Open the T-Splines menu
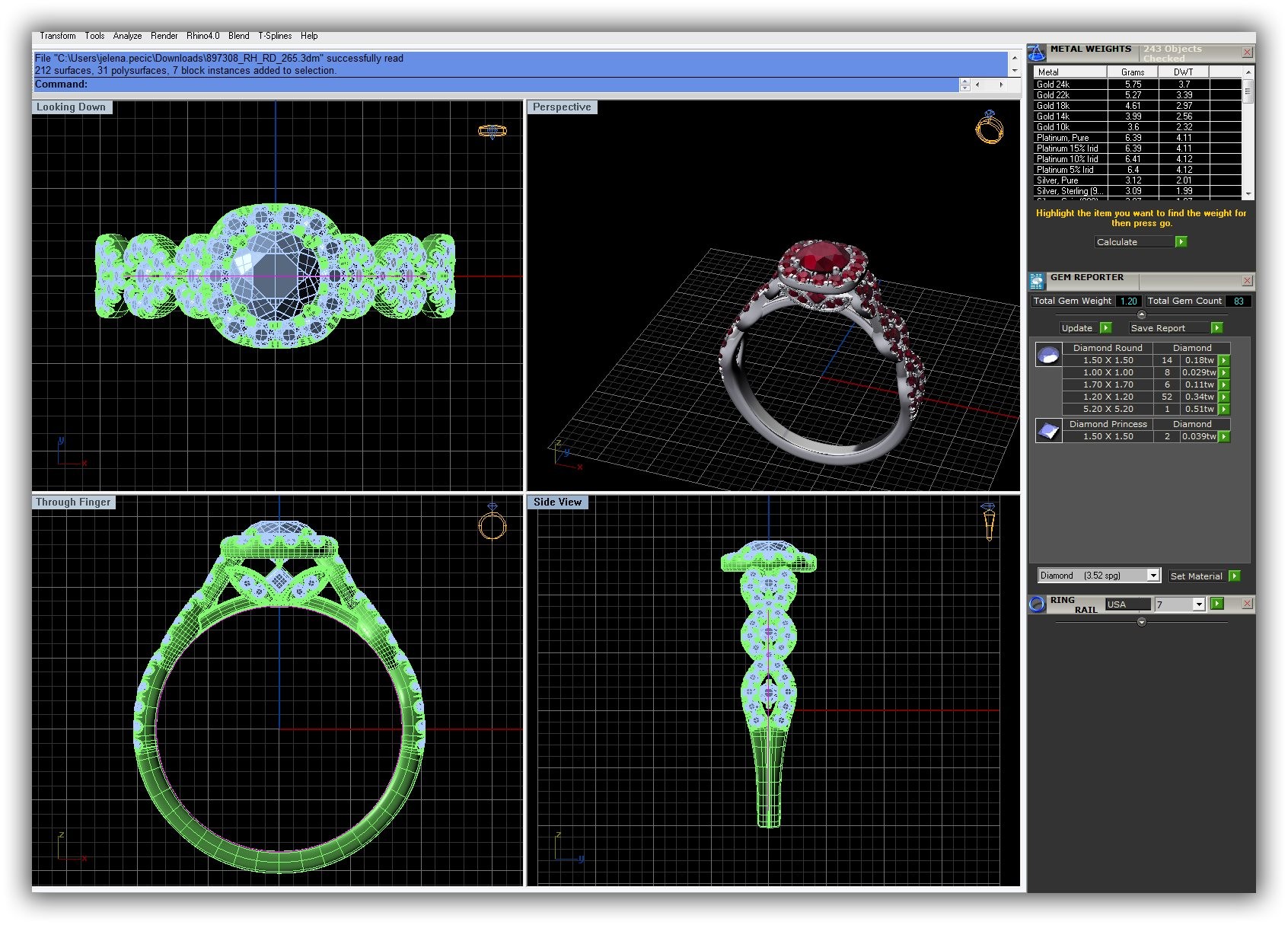 (275, 36)
